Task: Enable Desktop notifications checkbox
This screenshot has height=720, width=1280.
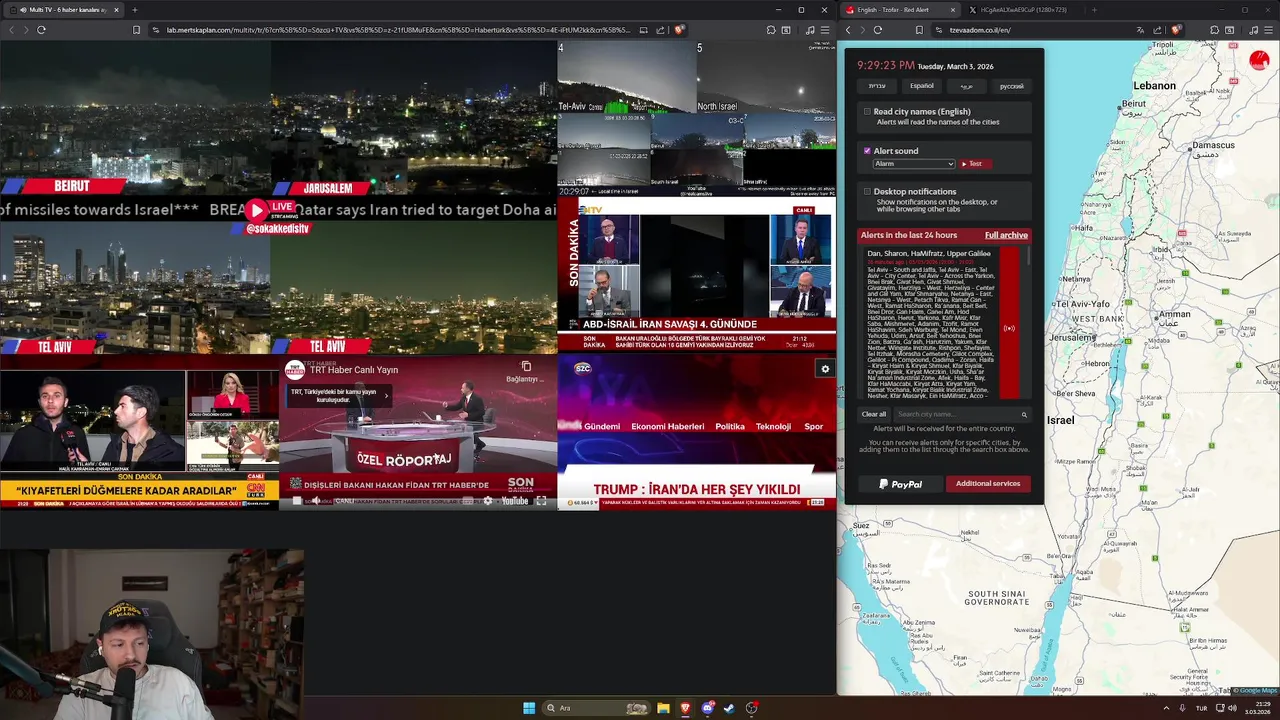Action: pos(867,191)
